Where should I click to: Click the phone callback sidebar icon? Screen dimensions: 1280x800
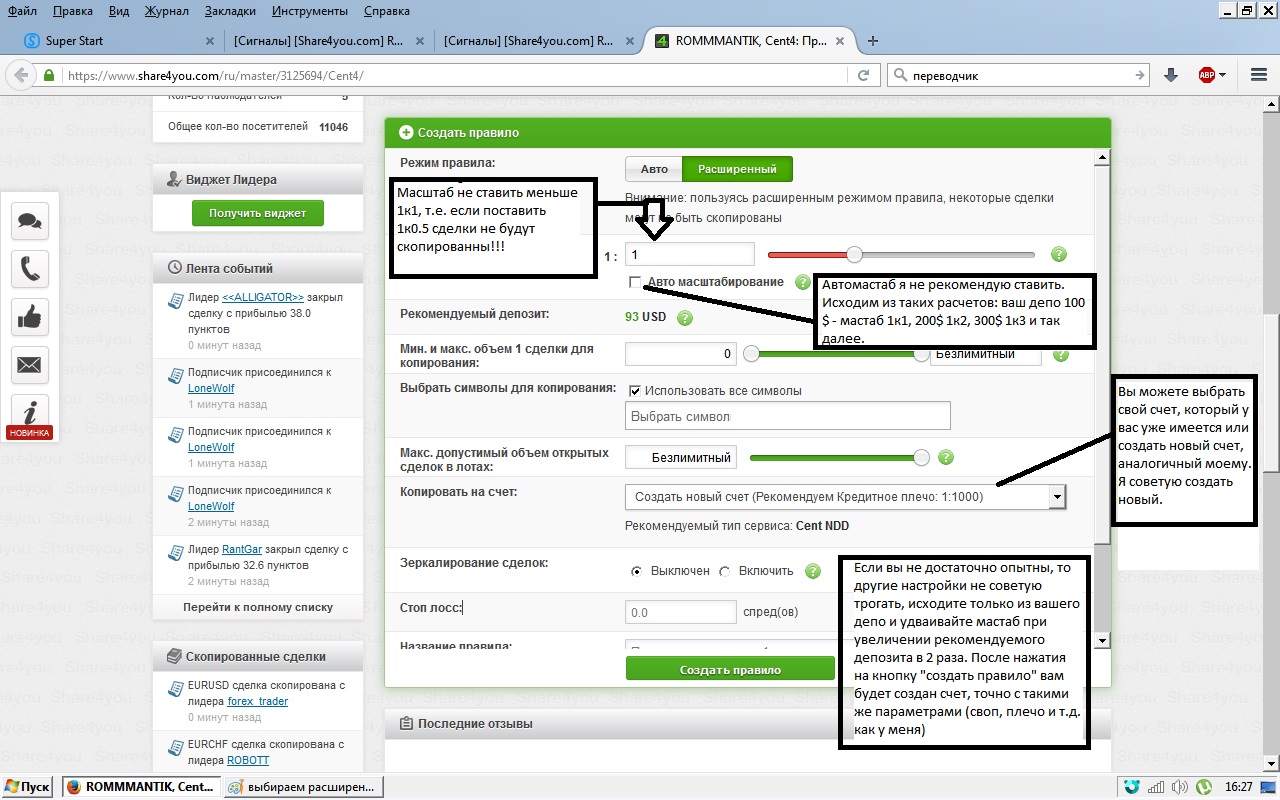[x=30, y=269]
